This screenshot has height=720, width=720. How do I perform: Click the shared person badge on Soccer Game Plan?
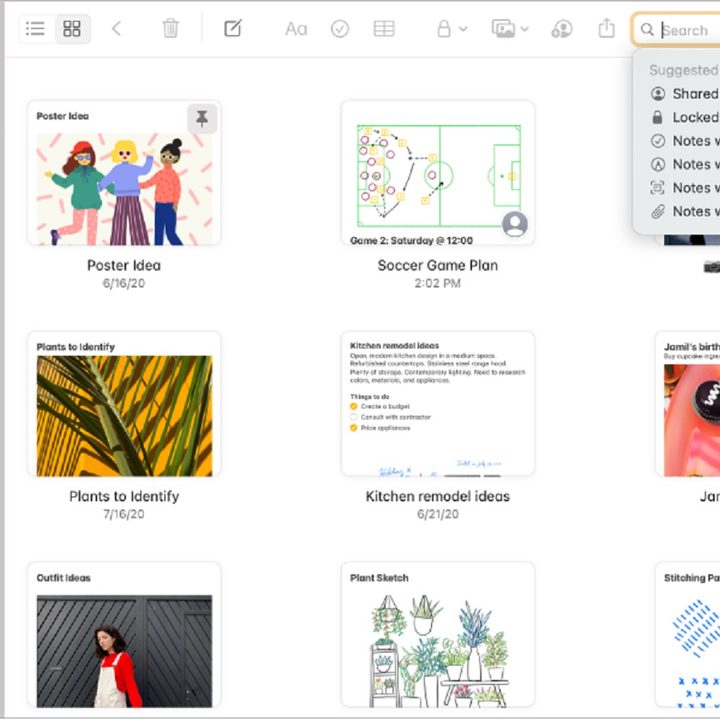515,224
